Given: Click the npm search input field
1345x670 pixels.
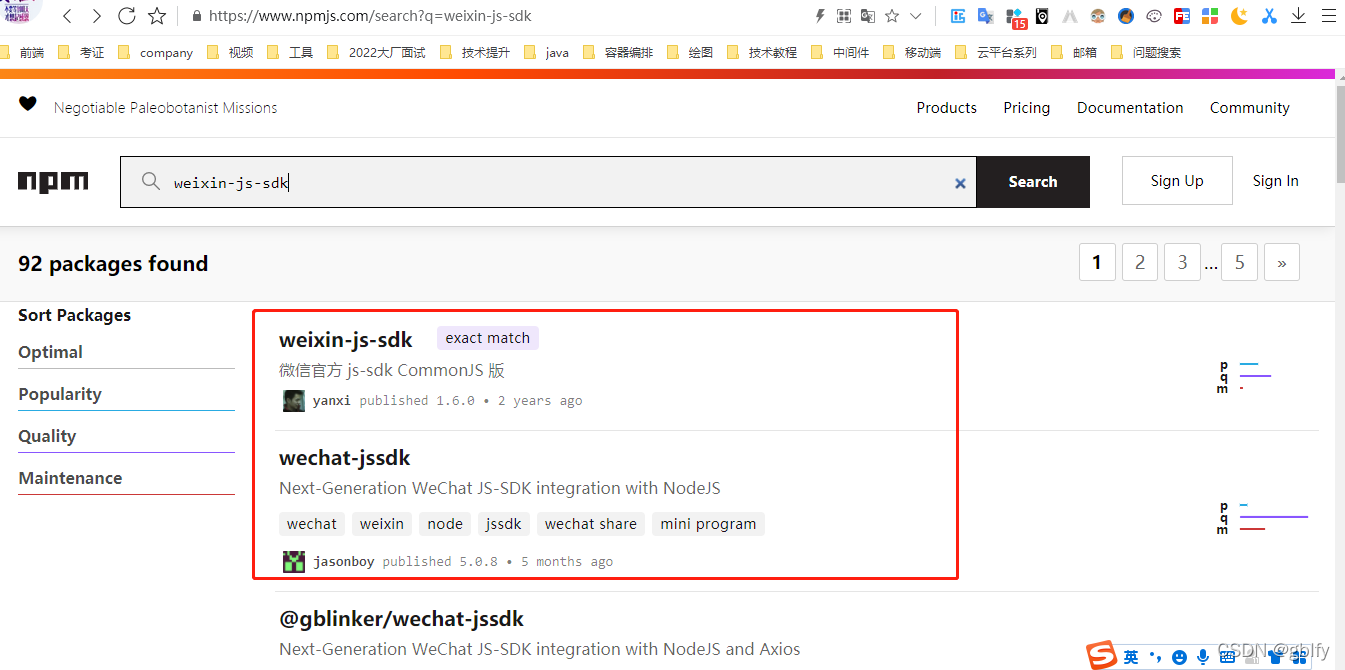Looking at the screenshot, I should pos(548,182).
